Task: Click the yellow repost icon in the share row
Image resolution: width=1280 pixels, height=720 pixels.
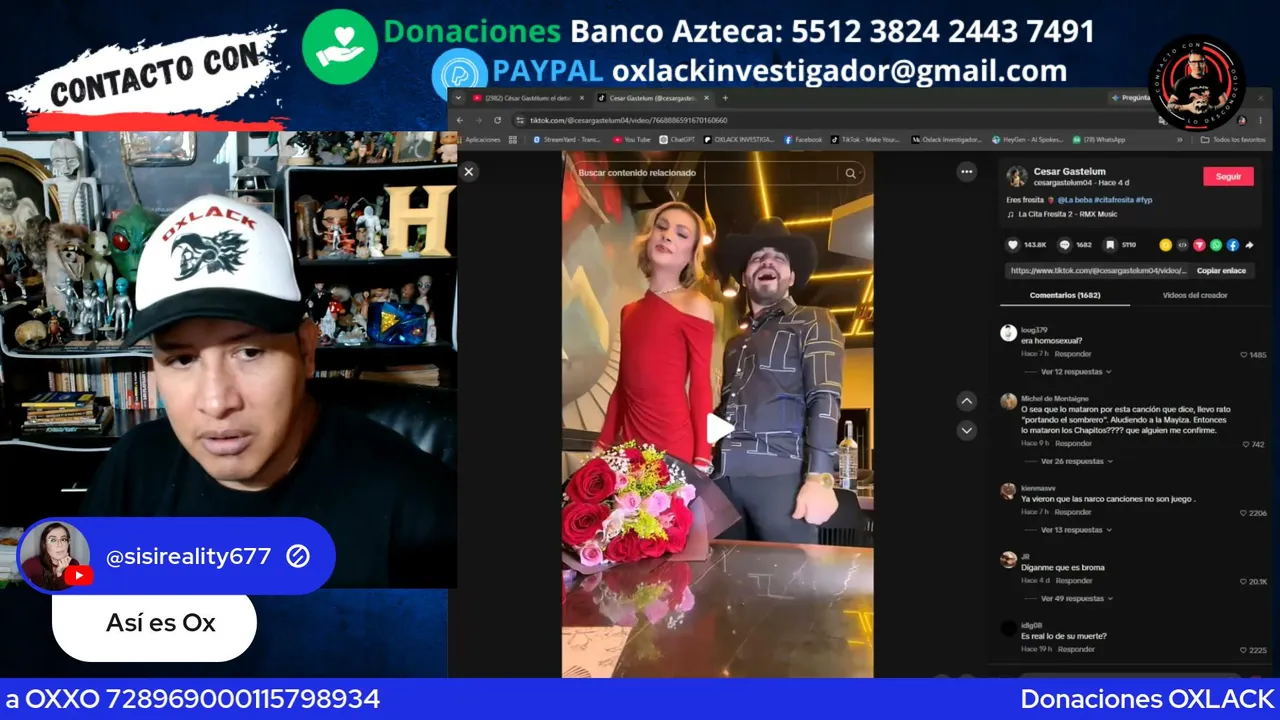Action: 1165,245
